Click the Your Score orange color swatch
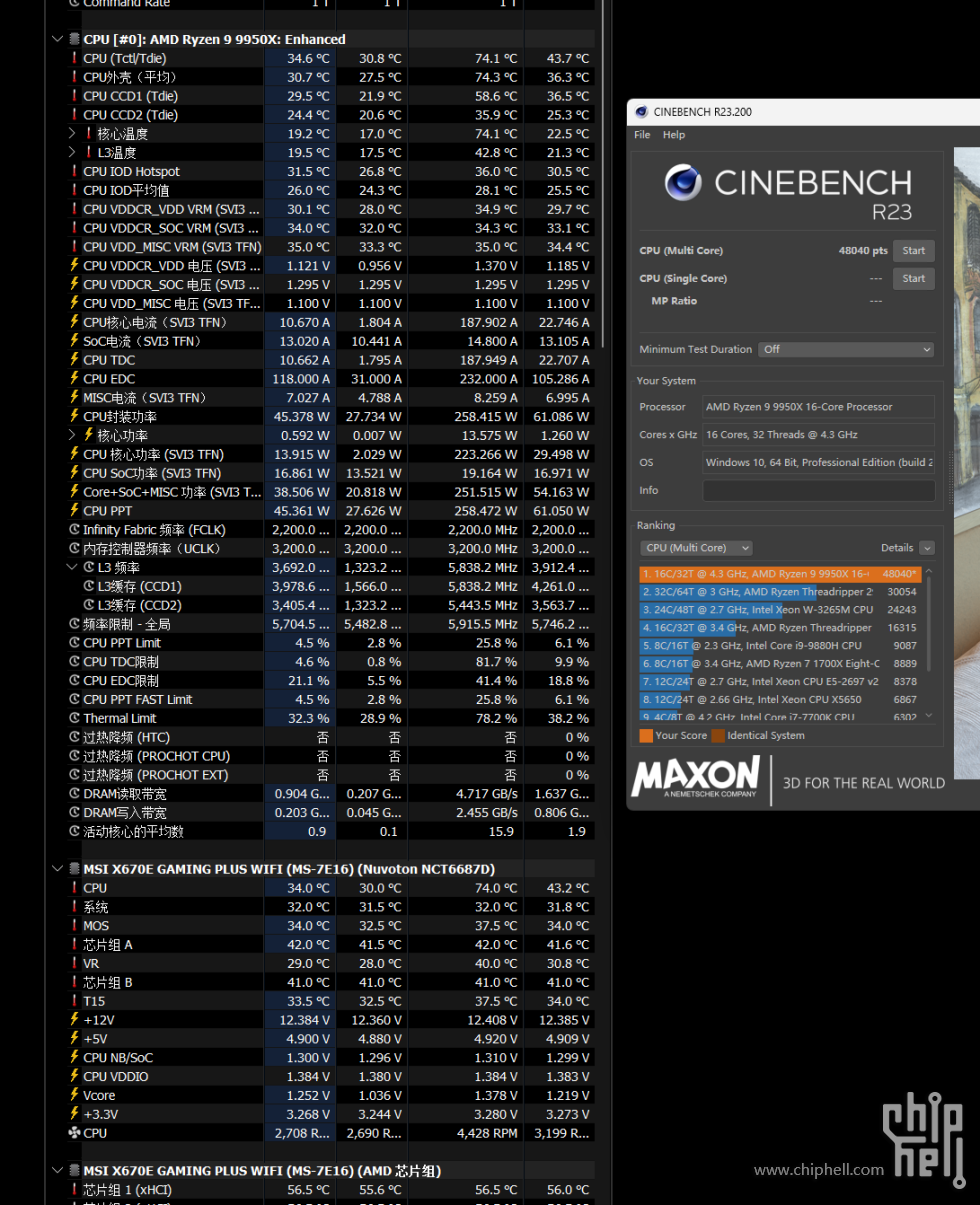The image size is (980, 1205). click(x=646, y=736)
